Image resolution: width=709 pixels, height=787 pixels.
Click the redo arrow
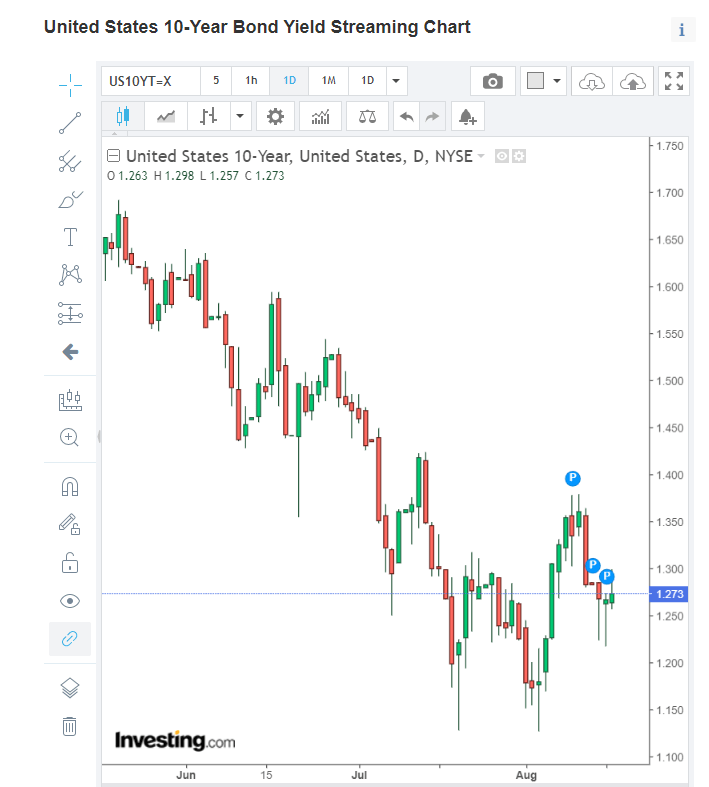tap(432, 116)
